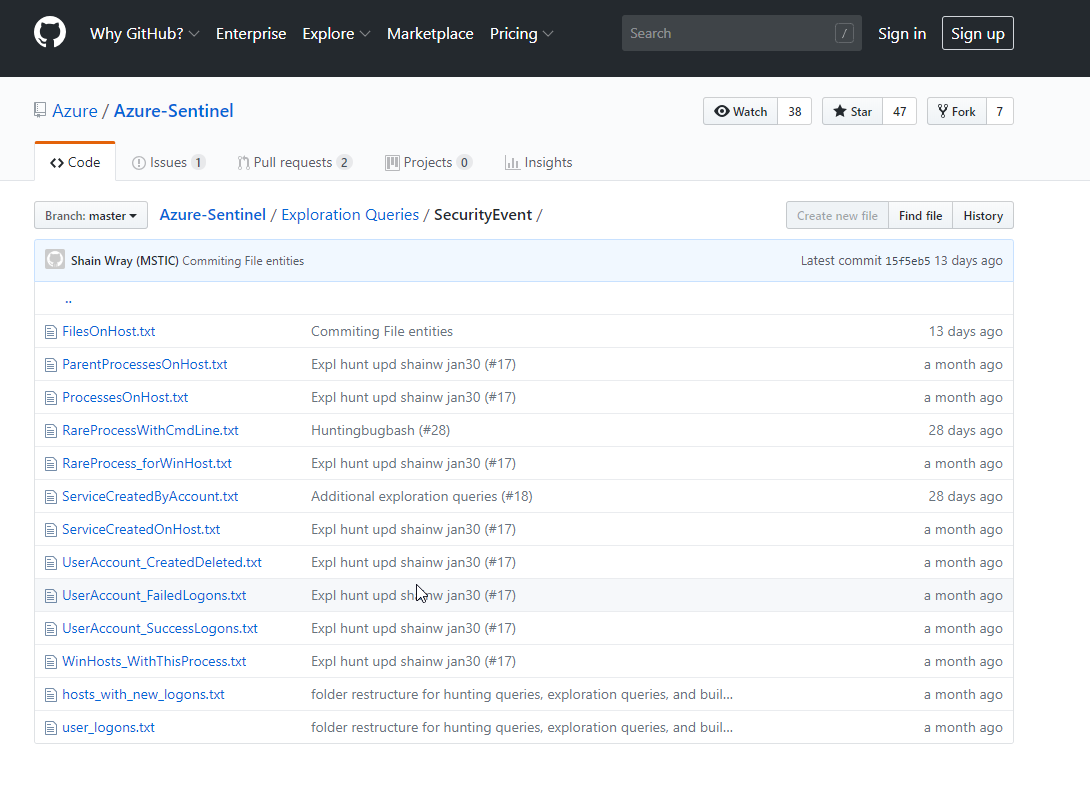View the 47 stargazers count
The width and height of the screenshot is (1090, 789).
(900, 111)
